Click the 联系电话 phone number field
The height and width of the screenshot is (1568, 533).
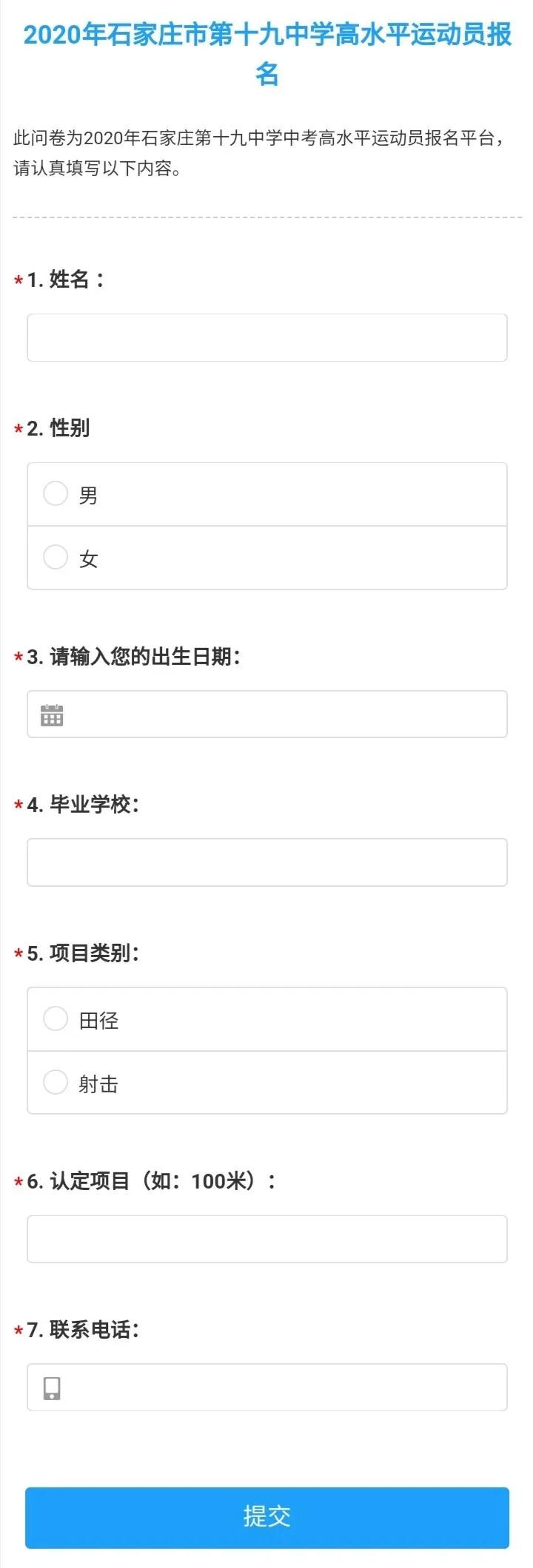[266, 1388]
